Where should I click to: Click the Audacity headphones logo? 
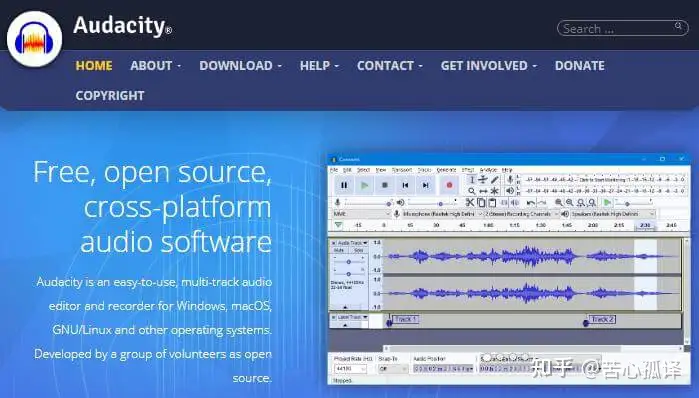click(34, 39)
